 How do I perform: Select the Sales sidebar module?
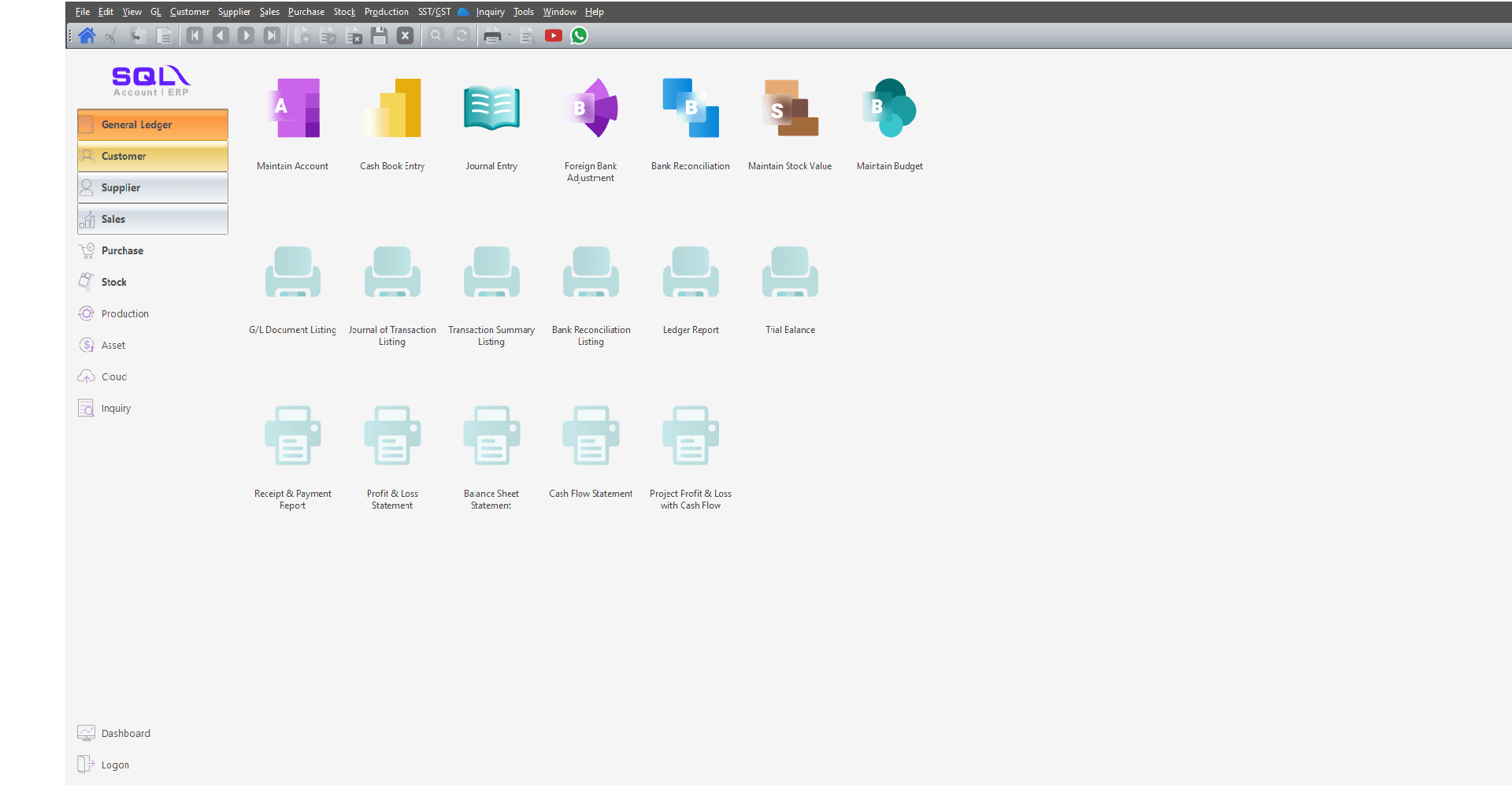pos(153,219)
